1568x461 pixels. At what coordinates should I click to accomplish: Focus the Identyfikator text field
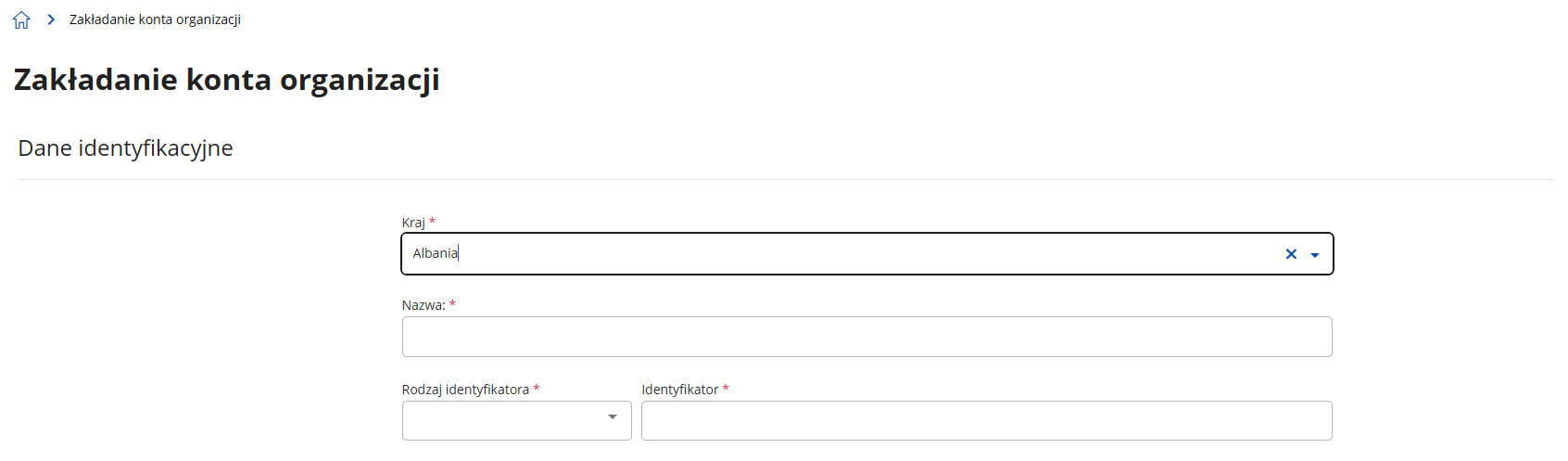pos(986,421)
